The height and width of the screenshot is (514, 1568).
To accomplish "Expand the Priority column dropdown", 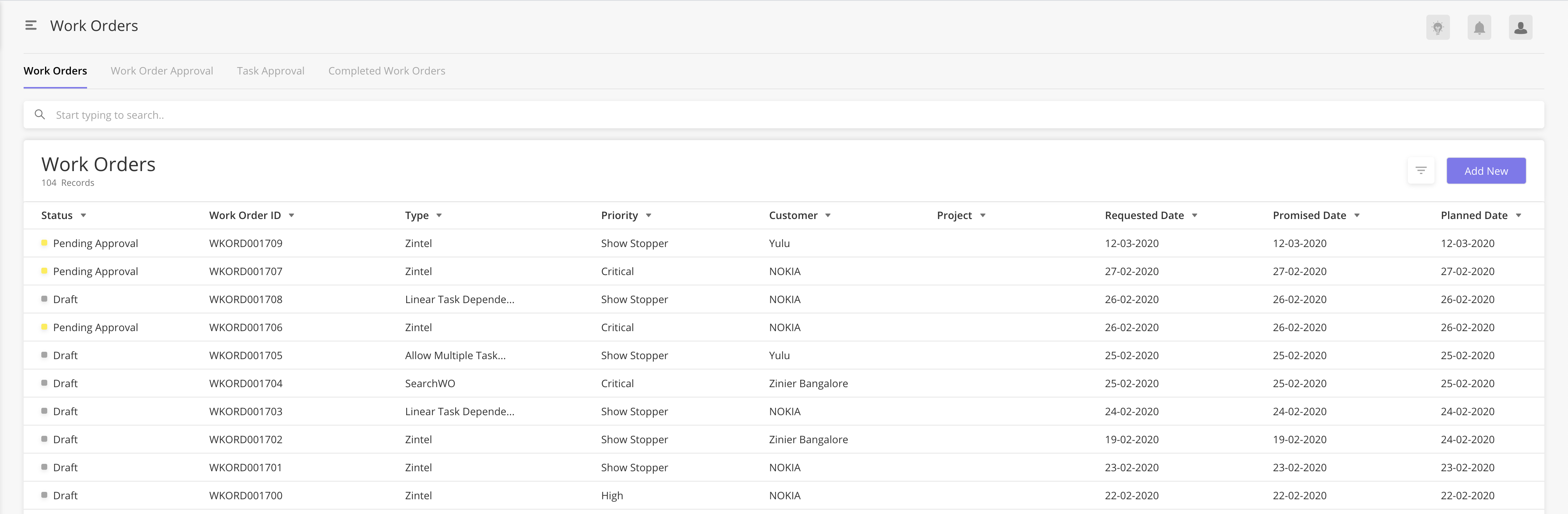I will 649,216.
